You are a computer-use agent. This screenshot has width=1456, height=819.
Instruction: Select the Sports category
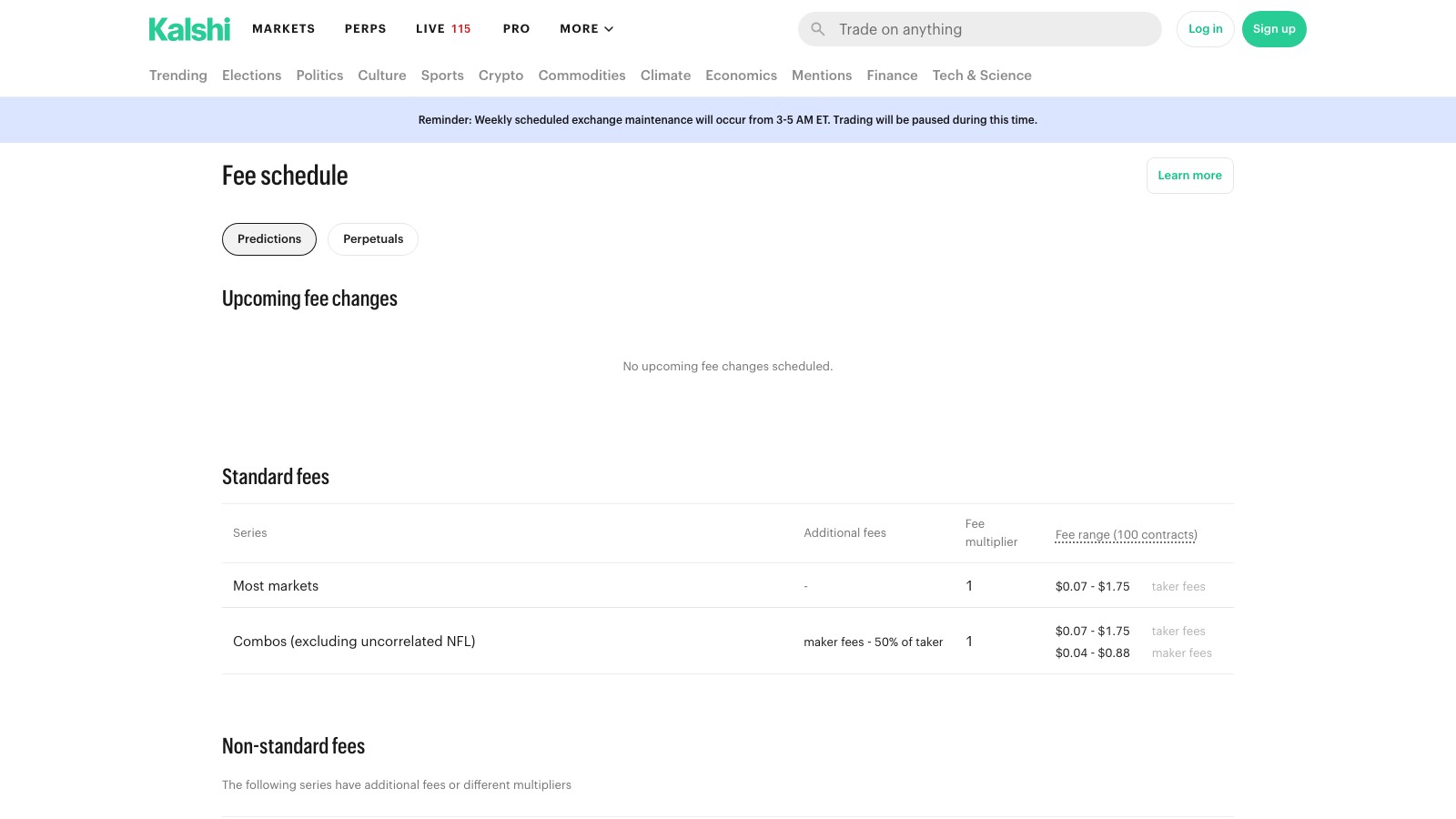tap(442, 76)
